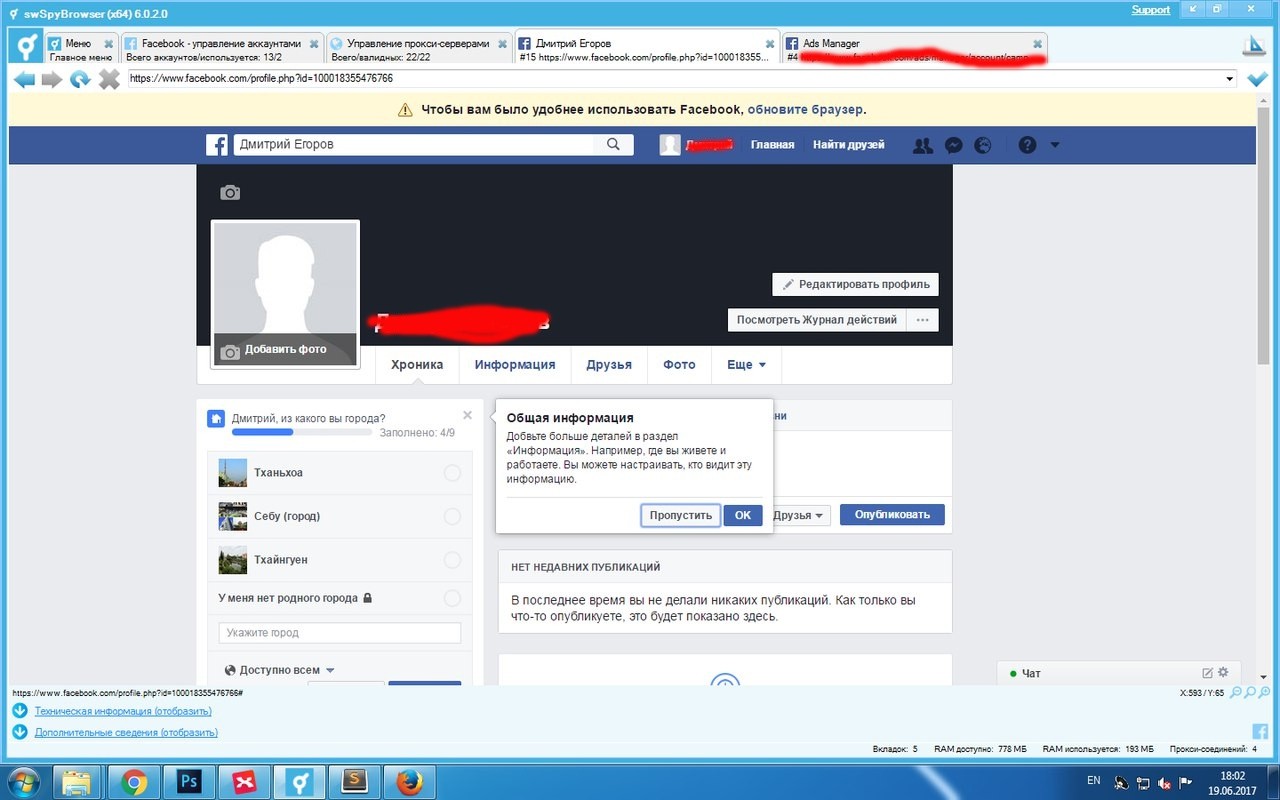Stop page loading with the gray X icon
Image resolution: width=1280 pixels, height=800 pixels.
point(109,79)
